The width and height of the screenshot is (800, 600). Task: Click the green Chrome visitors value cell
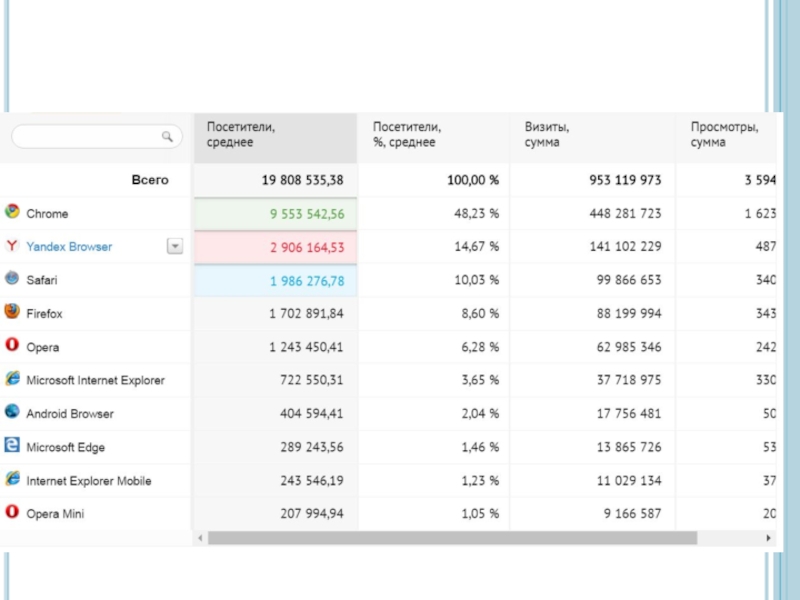[274, 214]
